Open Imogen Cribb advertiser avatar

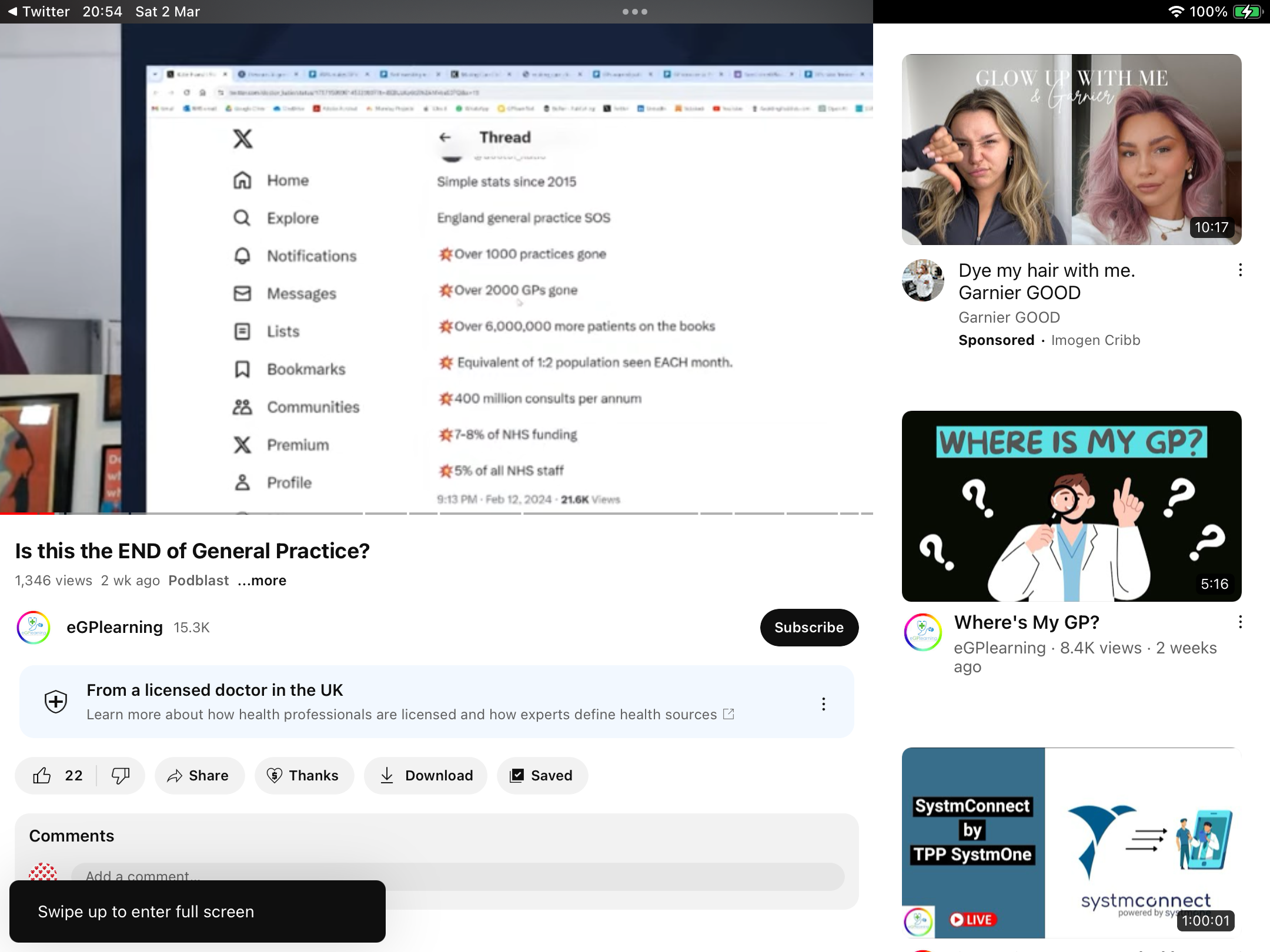923,280
